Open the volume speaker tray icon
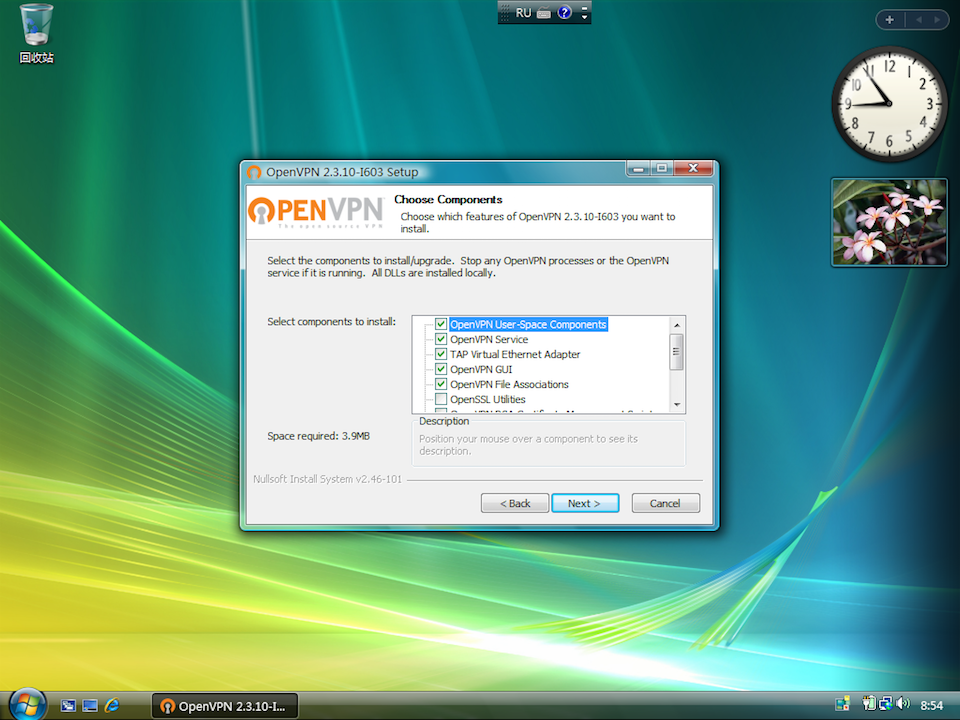The image size is (960, 720). [x=902, y=704]
